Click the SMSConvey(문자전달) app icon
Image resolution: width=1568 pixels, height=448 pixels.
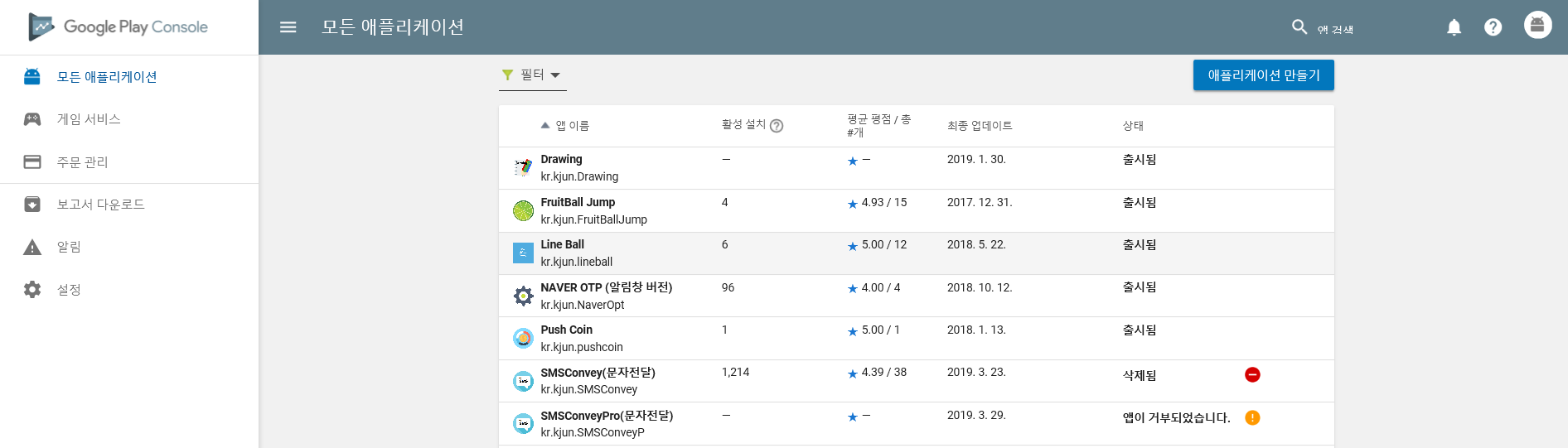tap(523, 381)
